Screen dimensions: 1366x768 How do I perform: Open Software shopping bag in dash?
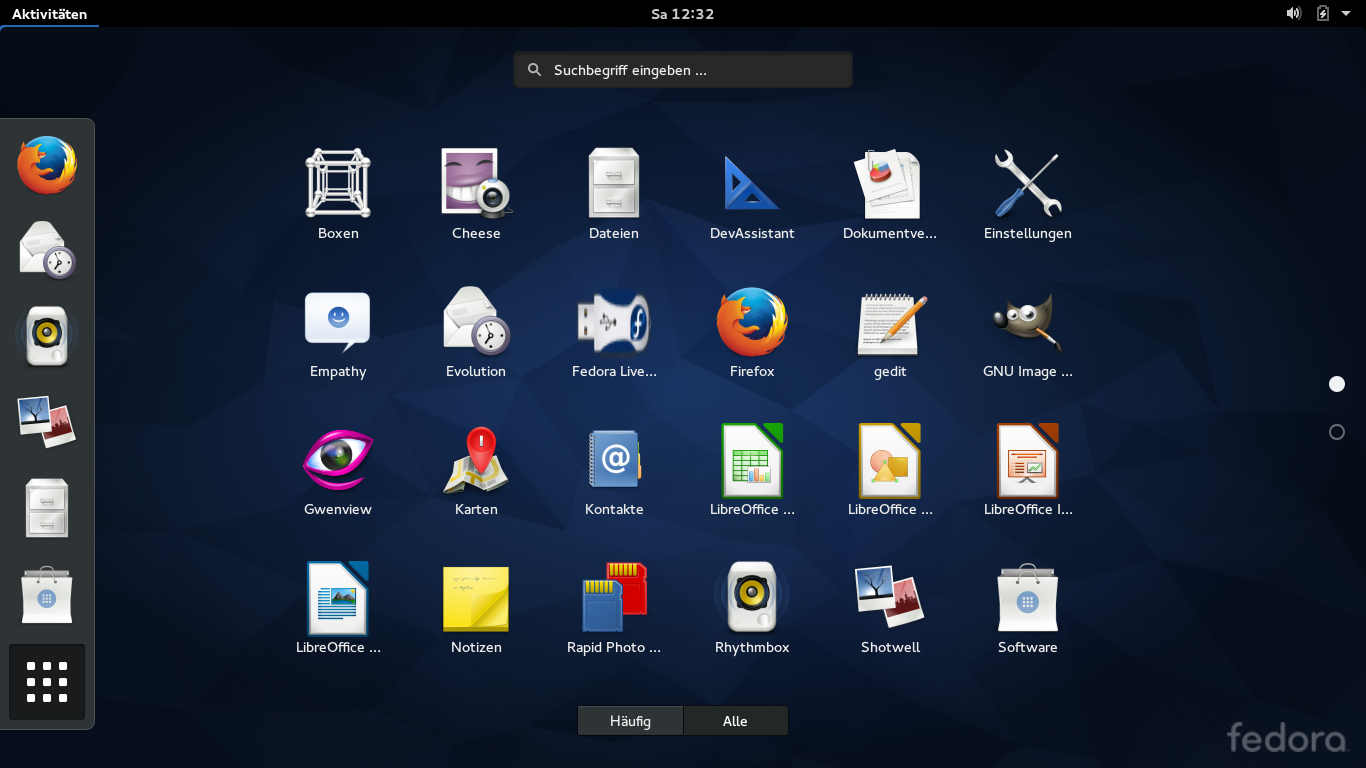pos(47,595)
